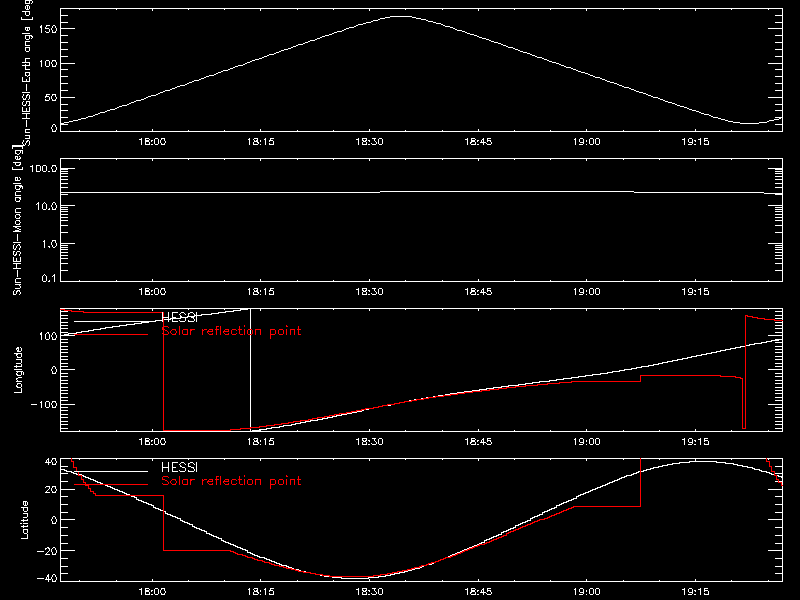Click 19:00 under the Latitude plot
Viewport: 800px width, 600px height.
tap(587, 592)
